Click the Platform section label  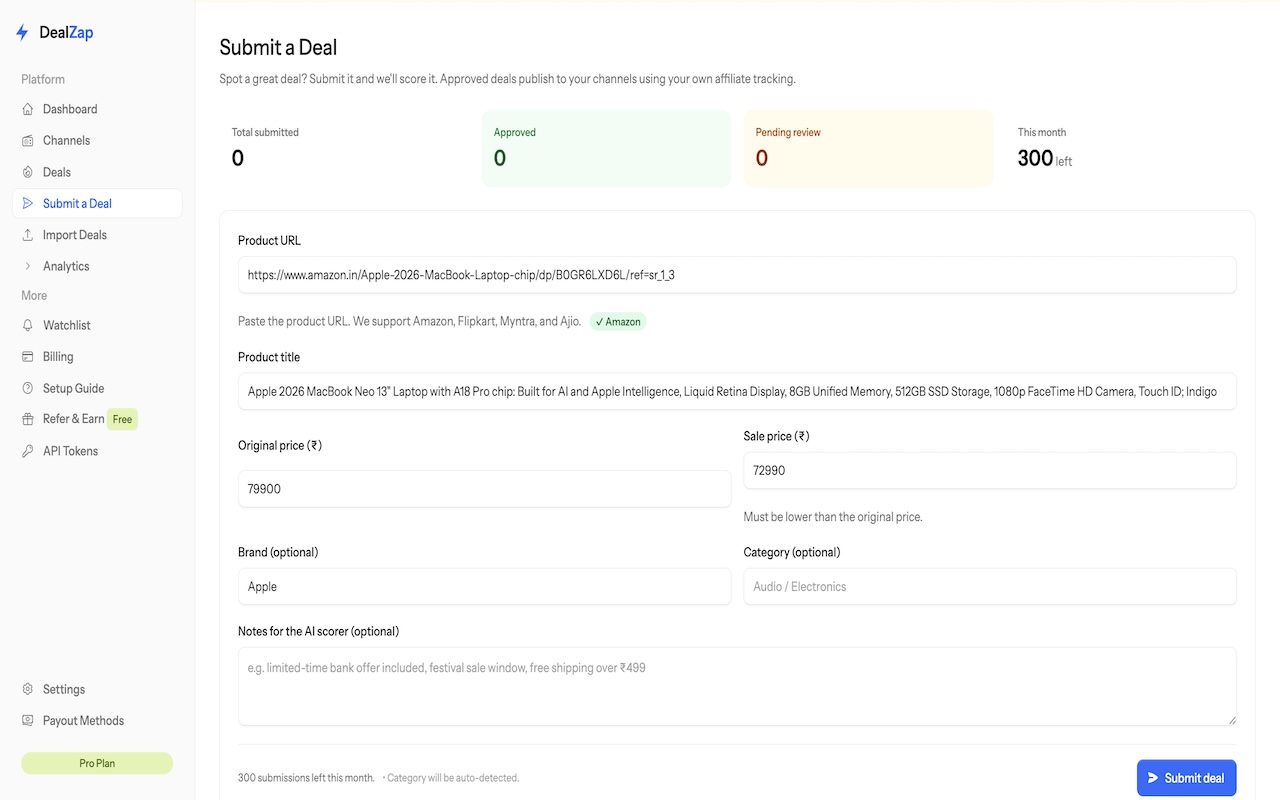click(43, 79)
